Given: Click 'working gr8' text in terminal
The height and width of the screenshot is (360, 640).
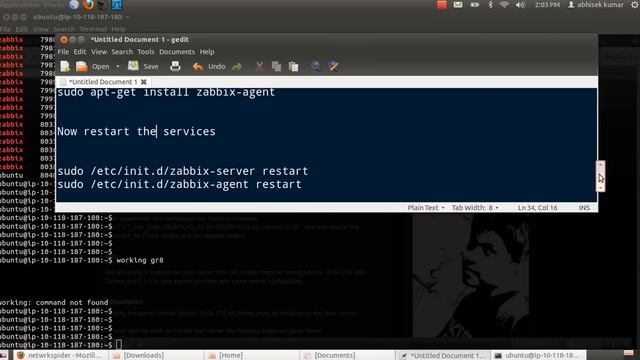Looking at the screenshot, I should (140, 260).
